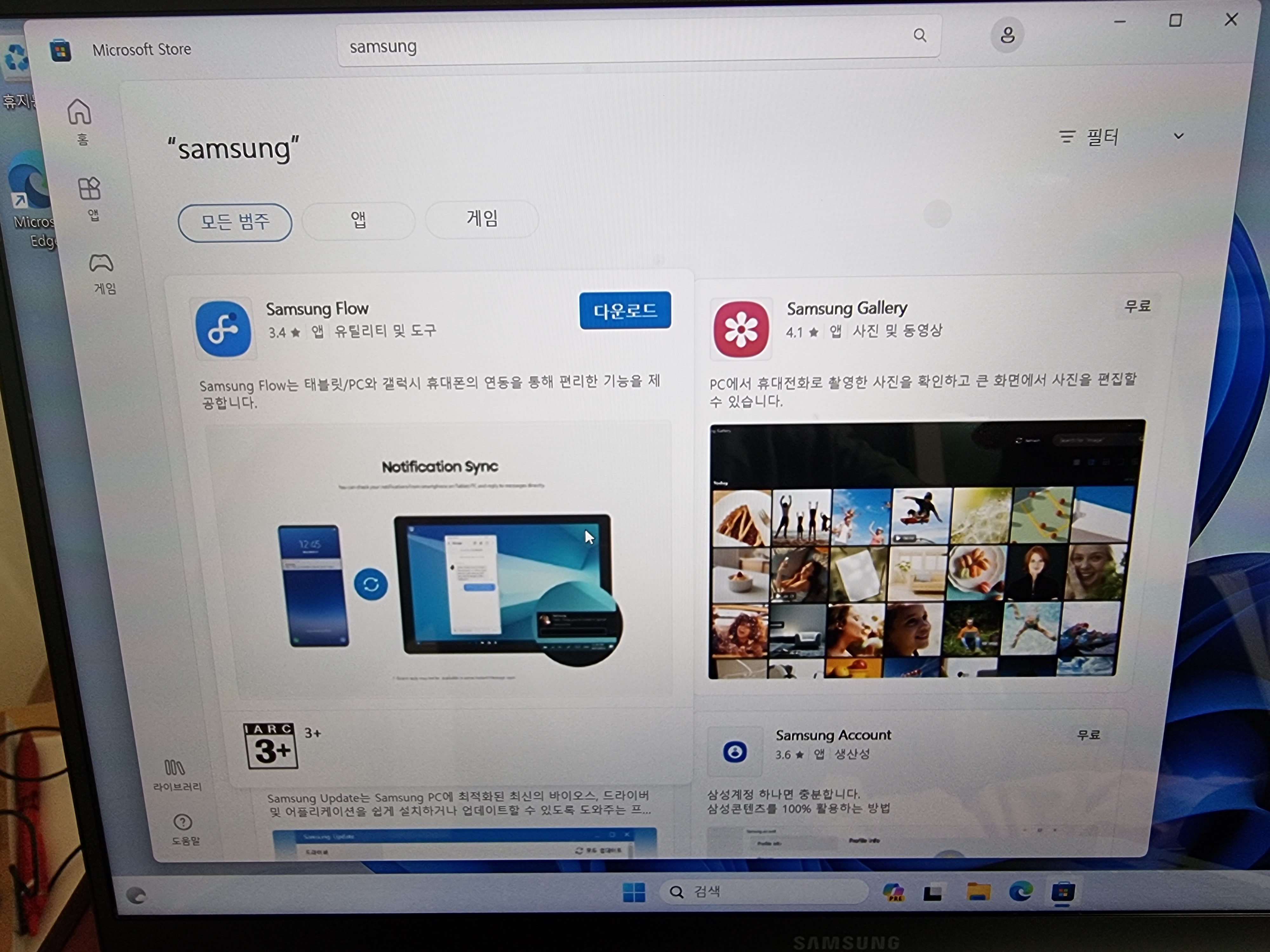Image resolution: width=1270 pixels, height=952 pixels.
Task: Select the 모든 범주 category tab
Action: [x=235, y=222]
